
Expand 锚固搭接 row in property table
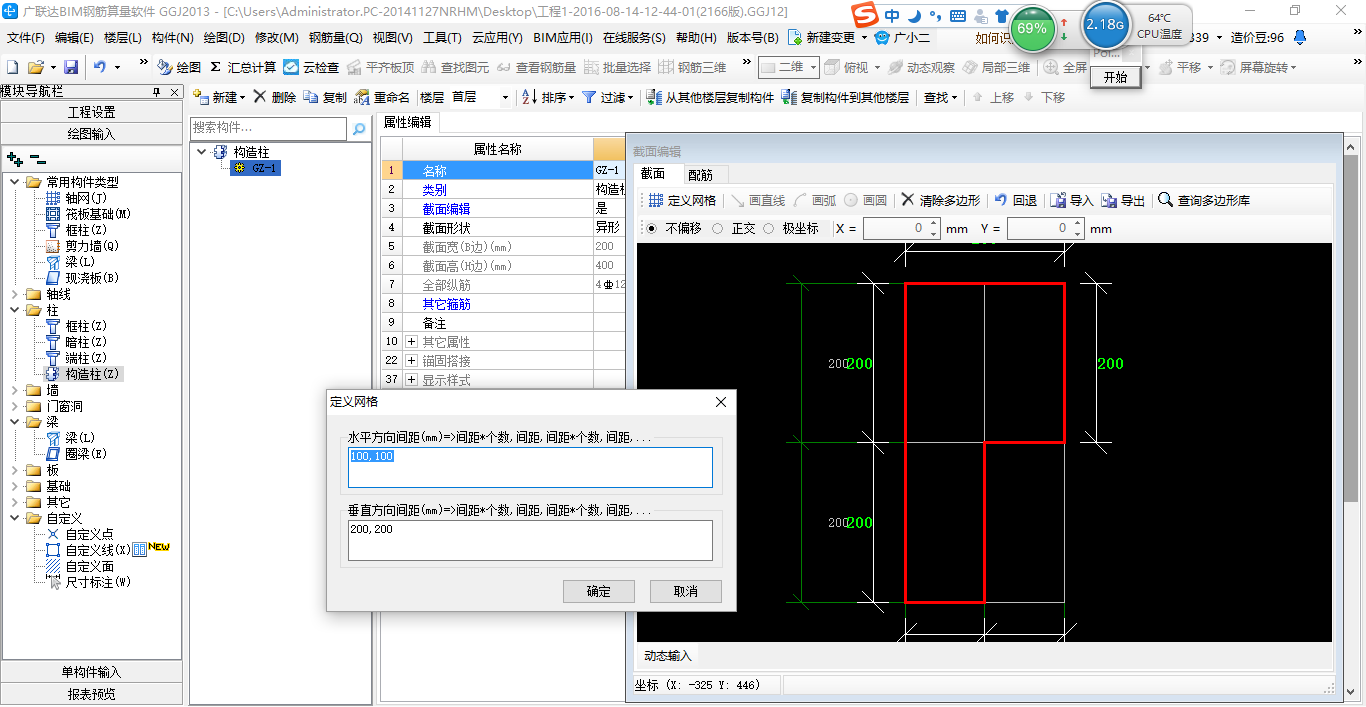point(412,361)
